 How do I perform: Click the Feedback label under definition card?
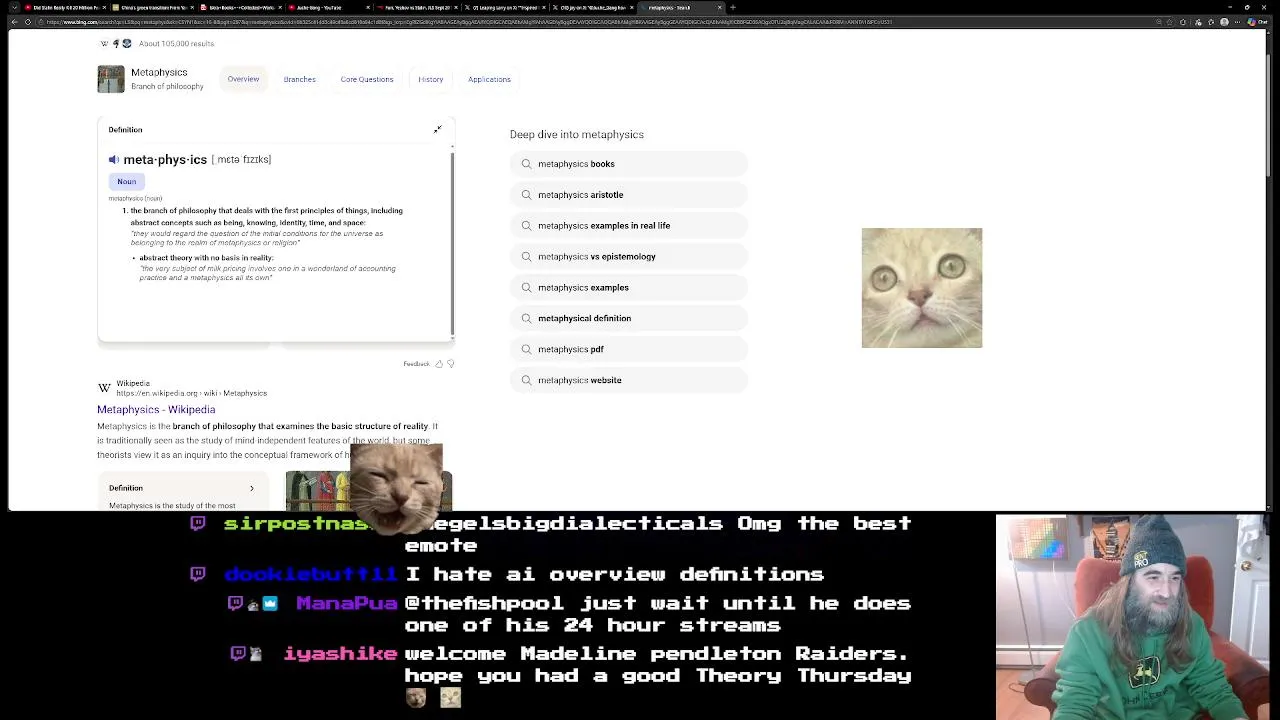click(416, 364)
